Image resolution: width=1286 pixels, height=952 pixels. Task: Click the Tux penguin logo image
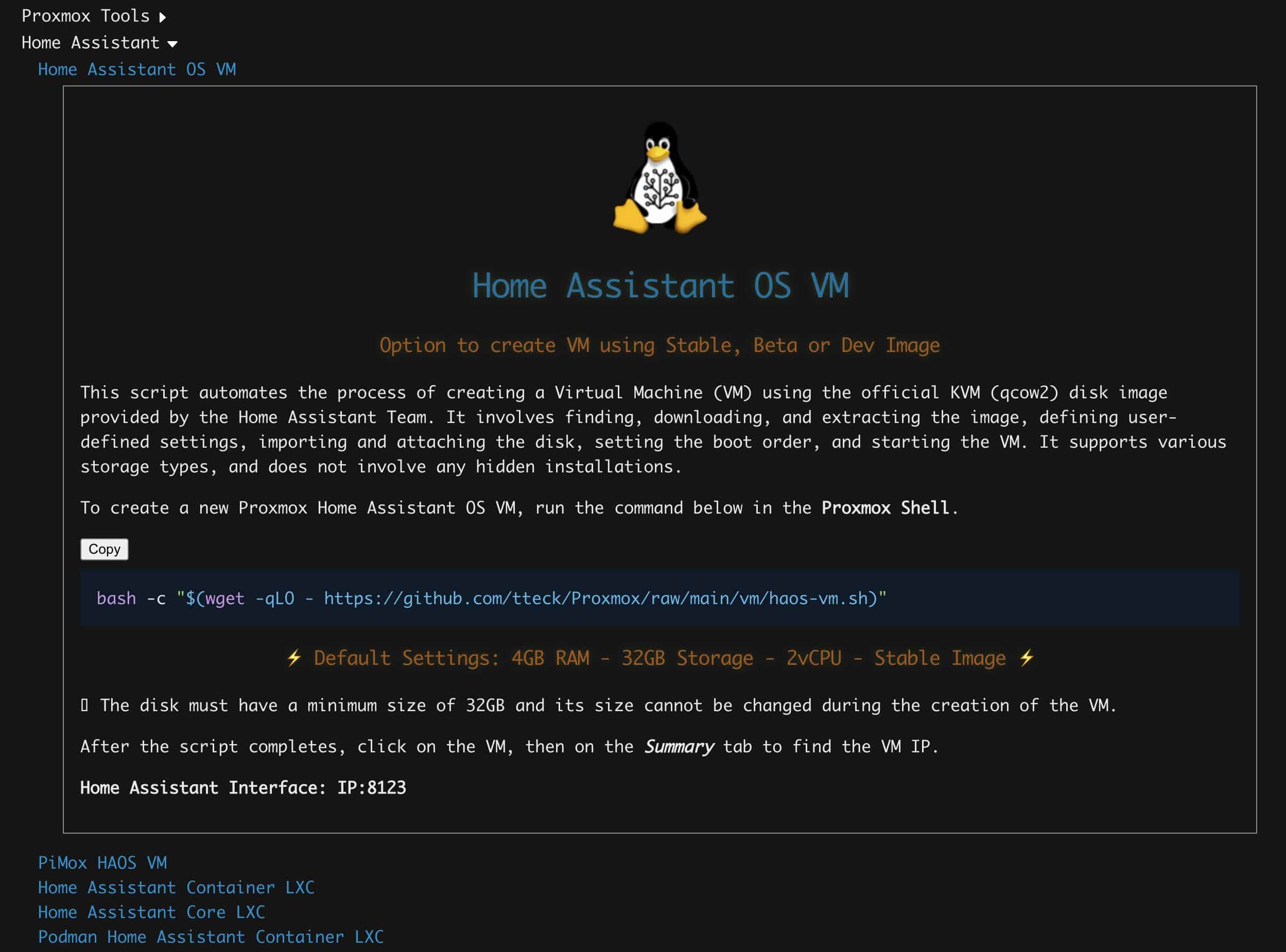pos(659,178)
